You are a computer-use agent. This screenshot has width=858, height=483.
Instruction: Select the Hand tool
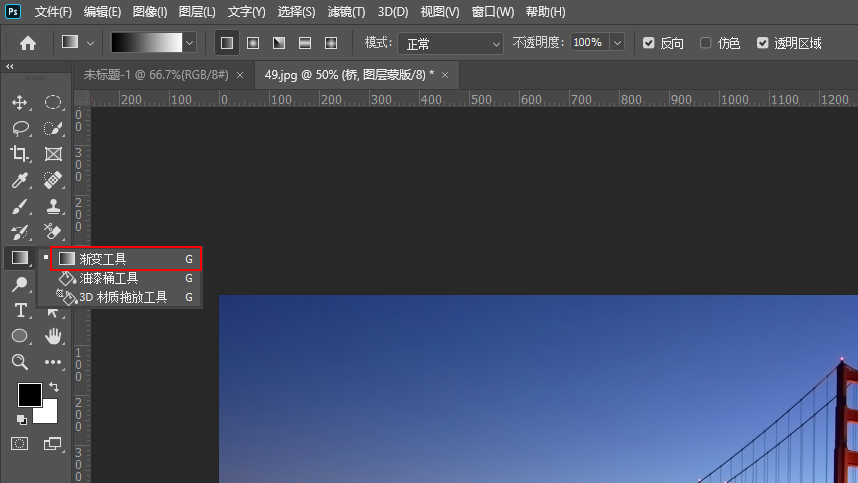[53, 336]
